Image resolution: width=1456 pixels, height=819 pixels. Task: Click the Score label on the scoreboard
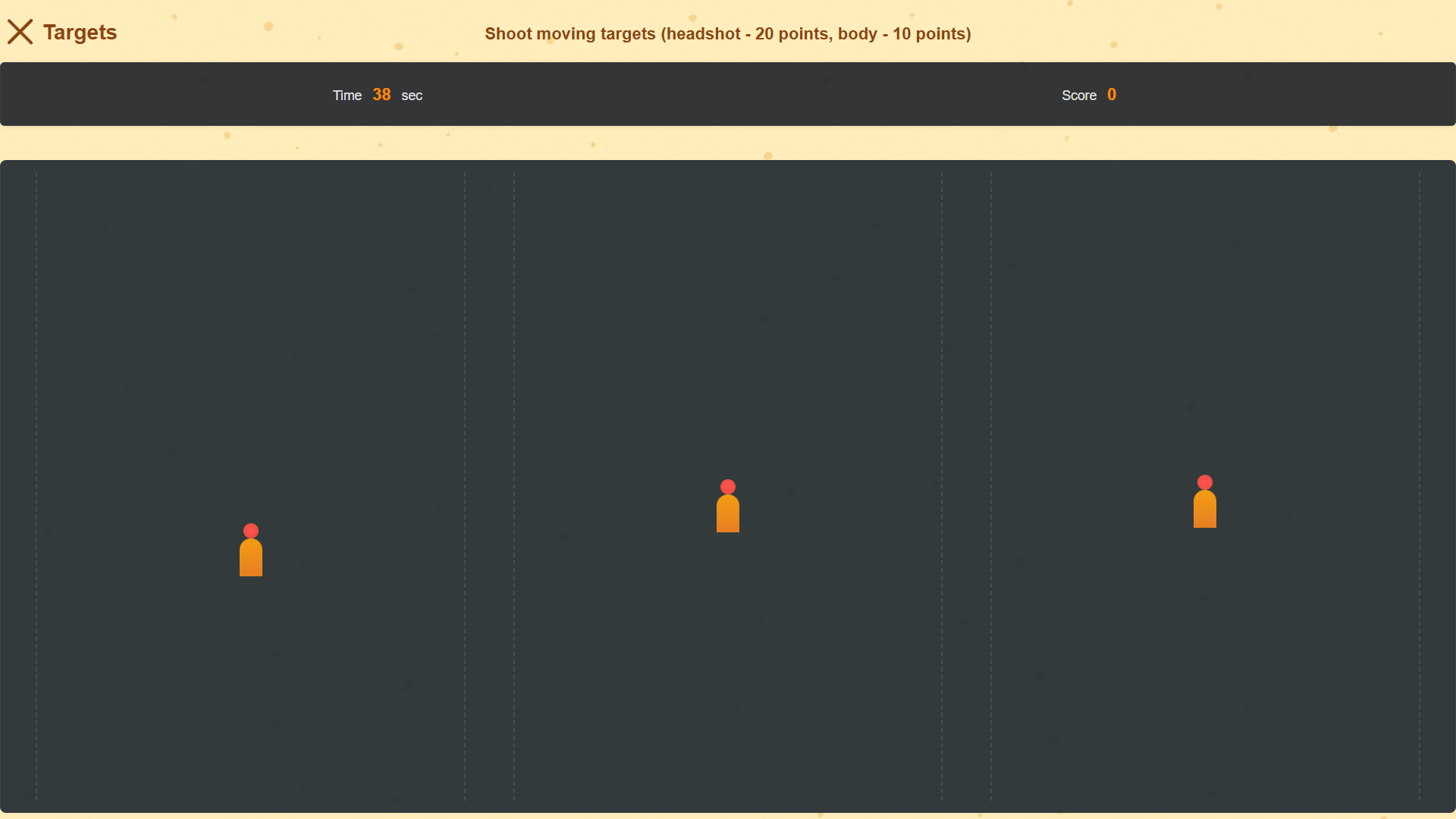1079,96
